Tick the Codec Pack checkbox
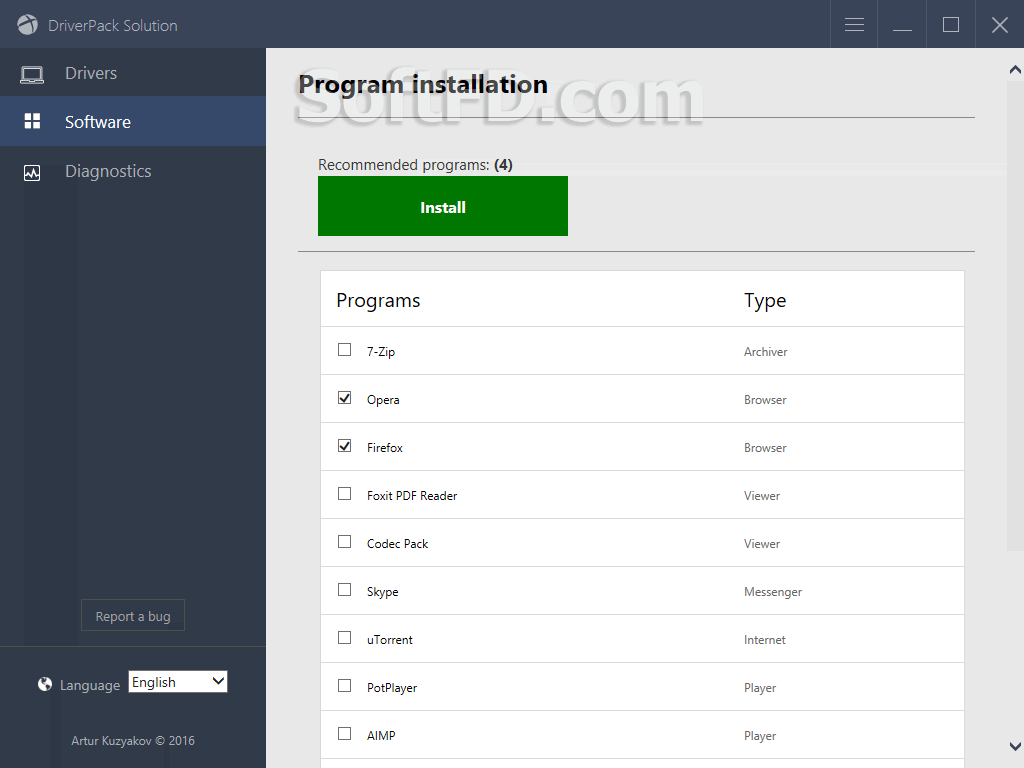Viewport: 1024px width, 768px height. click(x=344, y=541)
